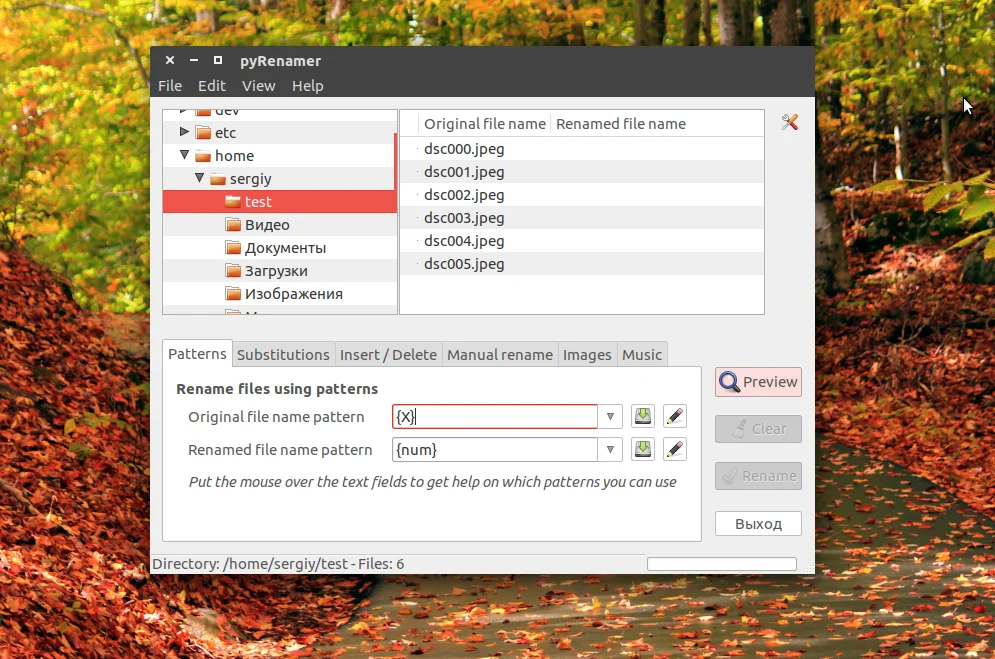Focus the original file name pattern field

pos(495,417)
